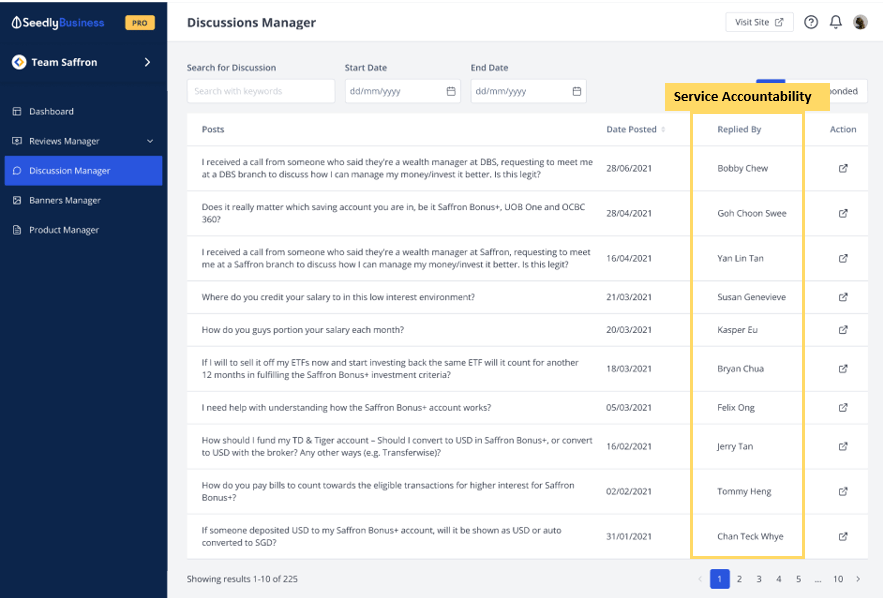Open action link for Chan Teck Whye's row
This screenshot has width=883, height=598.
pyautogui.click(x=843, y=536)
